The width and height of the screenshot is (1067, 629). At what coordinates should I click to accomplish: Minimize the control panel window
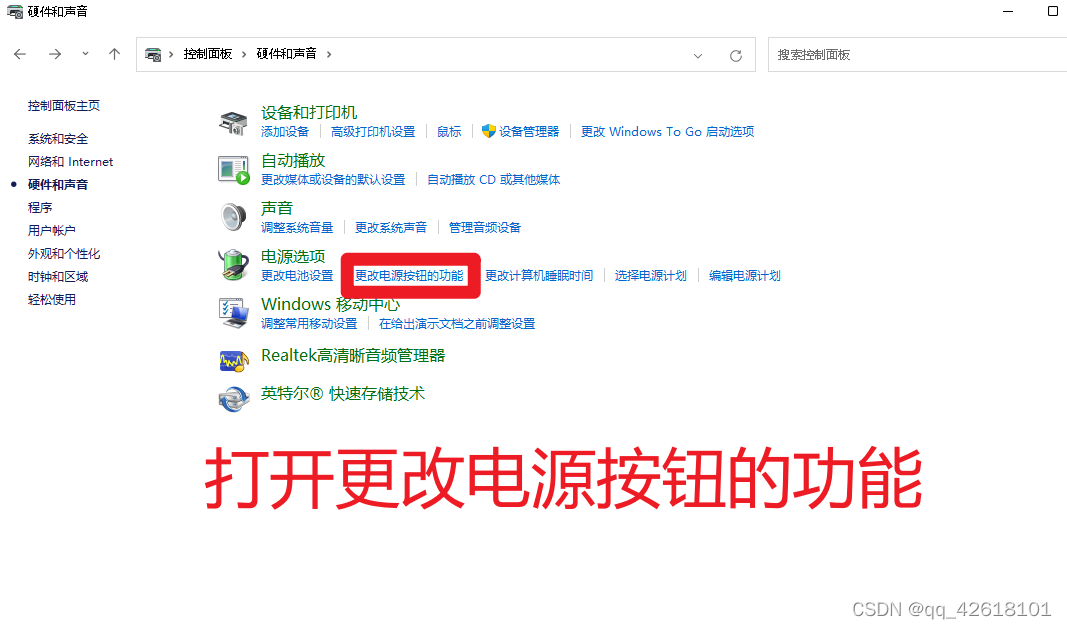1008,12
